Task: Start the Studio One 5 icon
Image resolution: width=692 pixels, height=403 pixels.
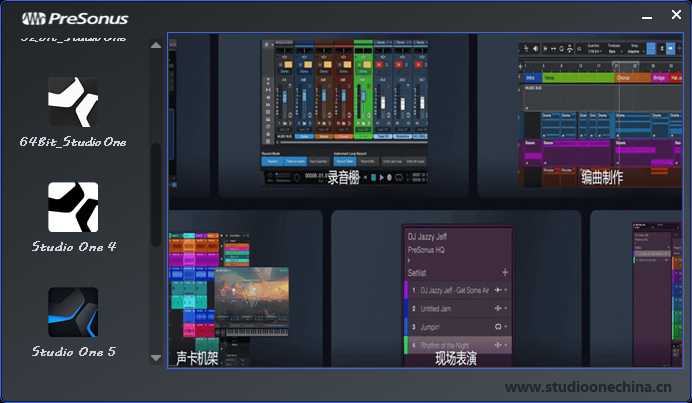Action: pyautogui.click(x=73, y=312)
